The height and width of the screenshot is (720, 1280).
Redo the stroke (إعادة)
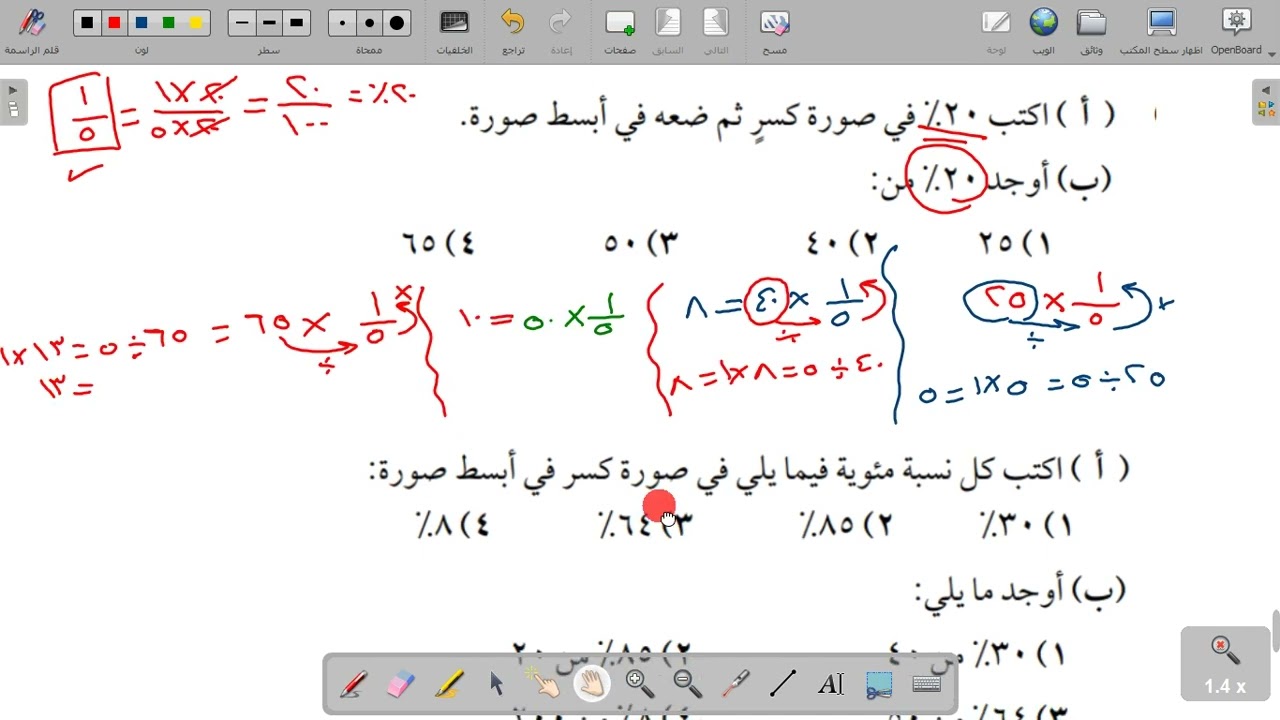(561, 30)
